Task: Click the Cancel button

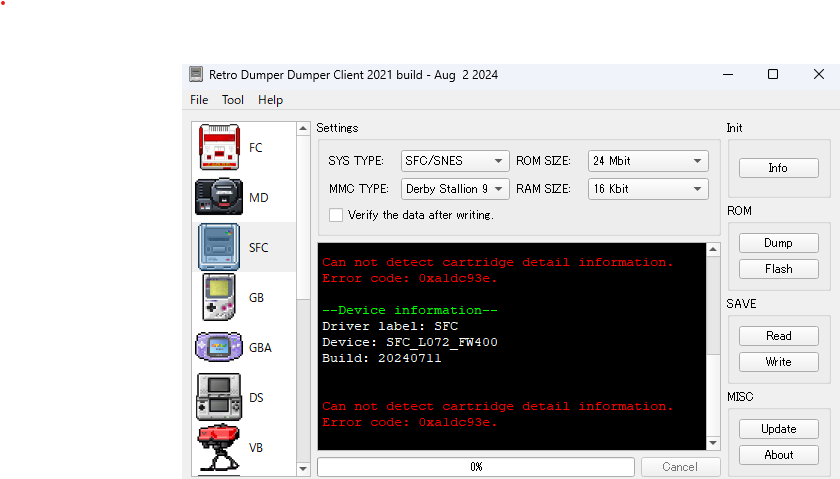Action: pos(680,467)
